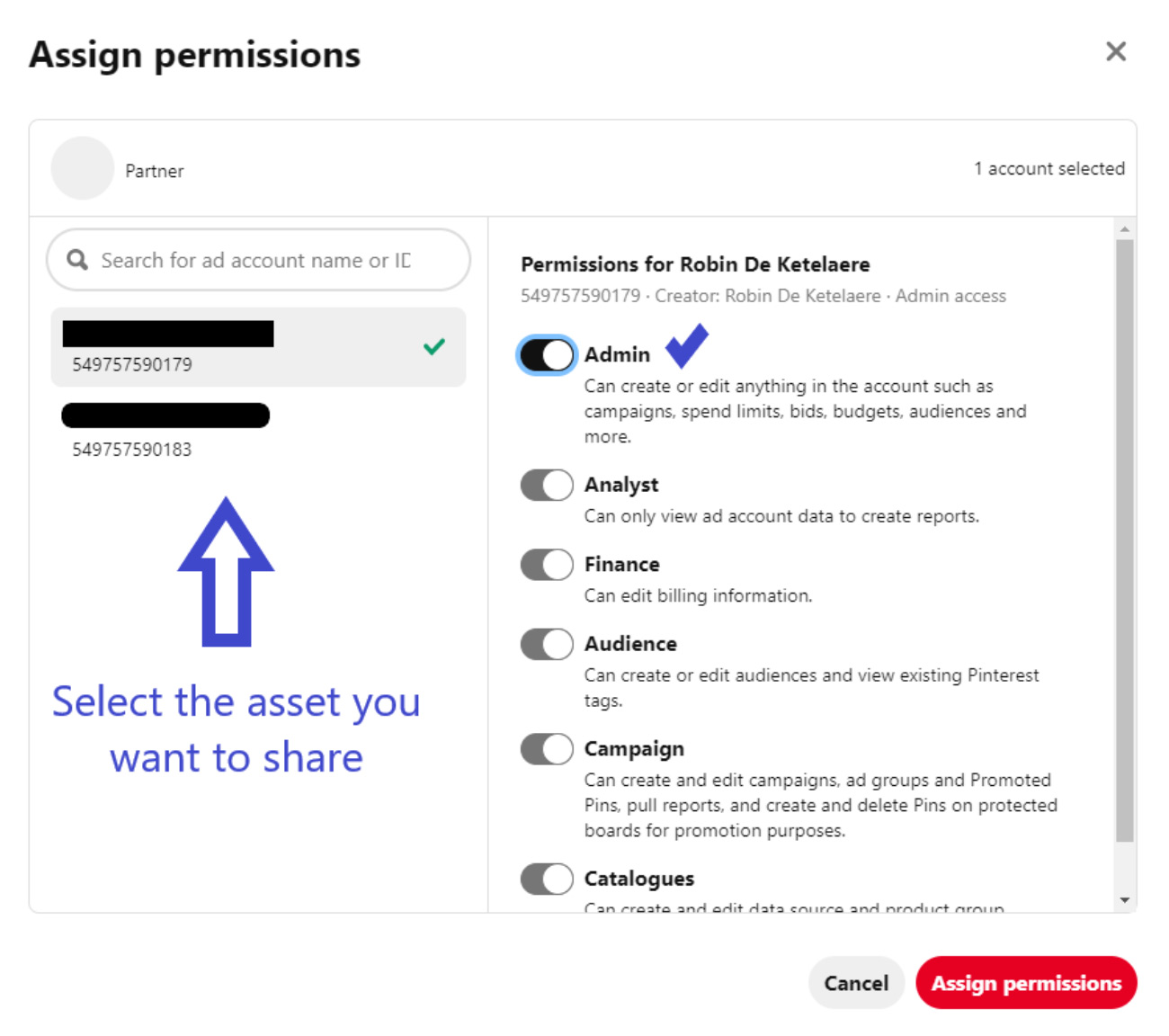This screenshot has width=1169, height=1036.
Task: Click the search magnifier icon
Action: [78, 260]
